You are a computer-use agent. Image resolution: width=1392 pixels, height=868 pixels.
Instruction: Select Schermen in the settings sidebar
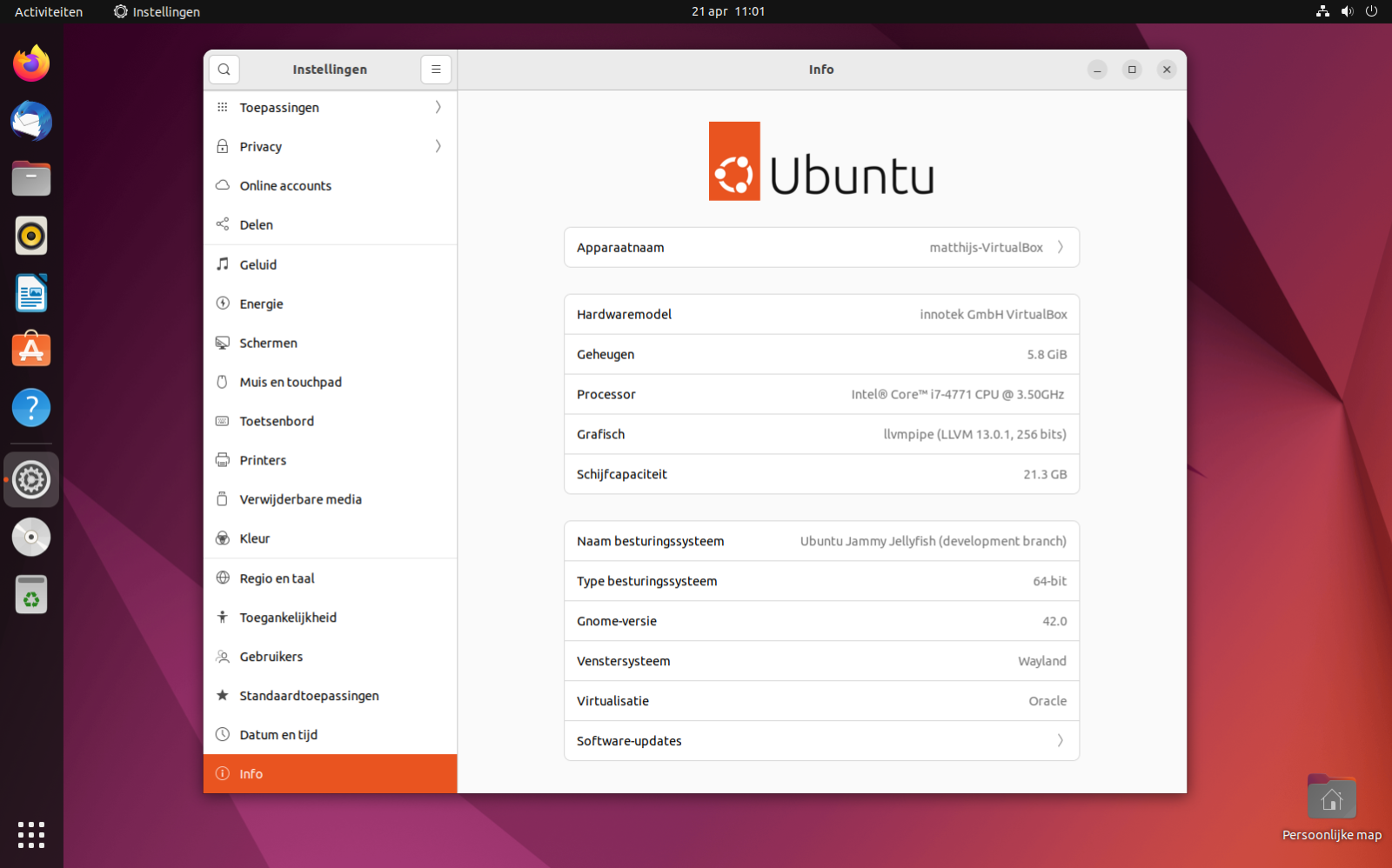(269, 344)
